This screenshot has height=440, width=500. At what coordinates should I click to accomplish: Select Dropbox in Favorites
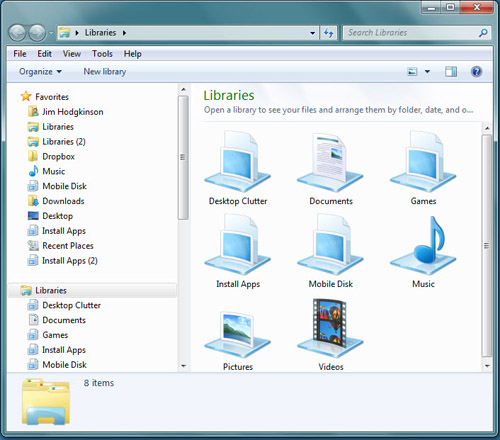point(51,156)
